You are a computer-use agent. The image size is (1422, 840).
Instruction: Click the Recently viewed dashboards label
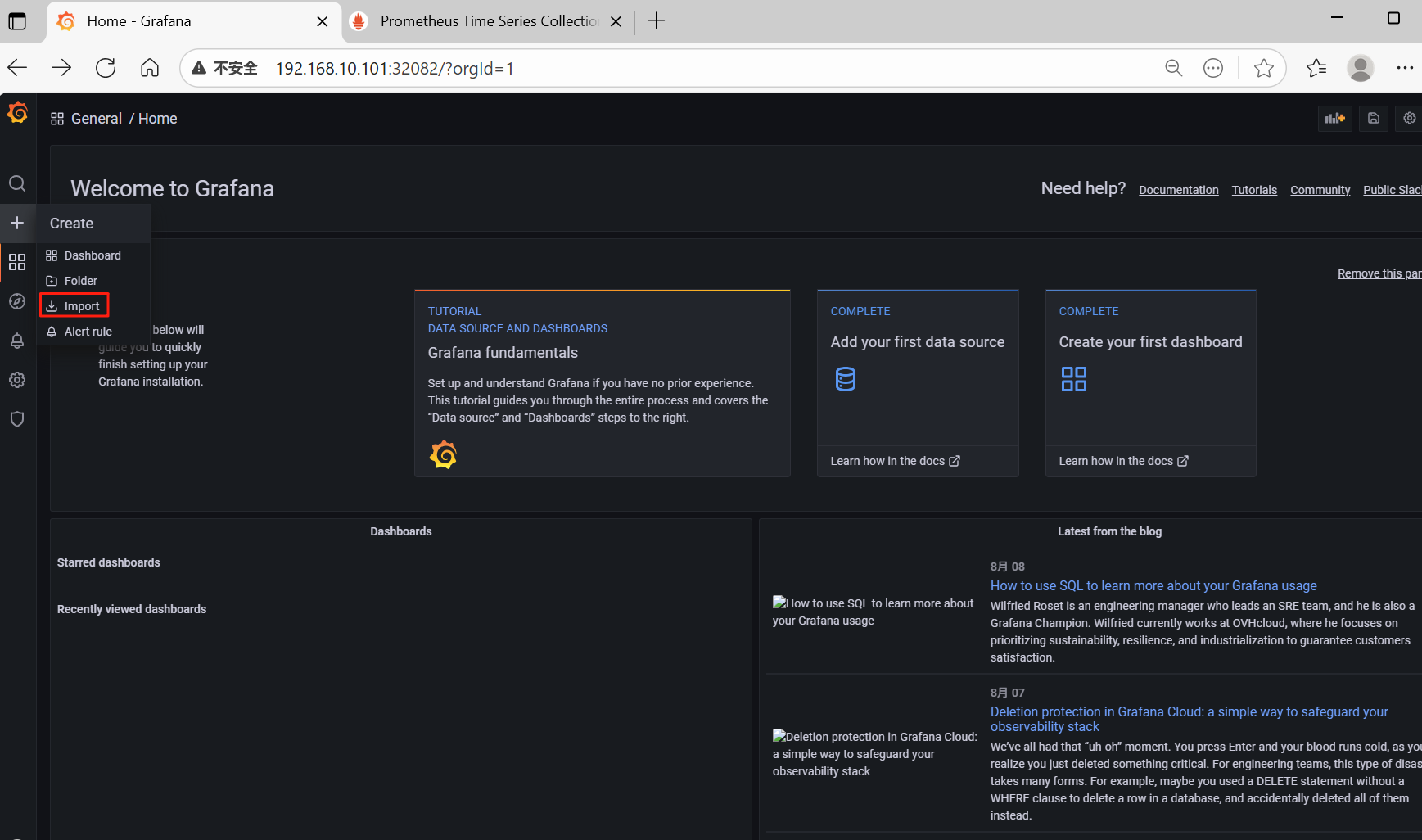click(x=132, y=609)
